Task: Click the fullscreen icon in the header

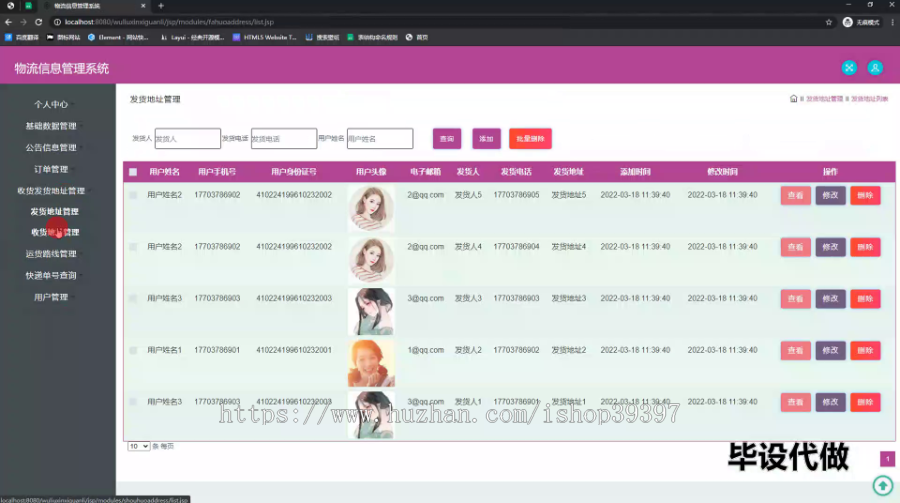Action: [x=849, y=68]
